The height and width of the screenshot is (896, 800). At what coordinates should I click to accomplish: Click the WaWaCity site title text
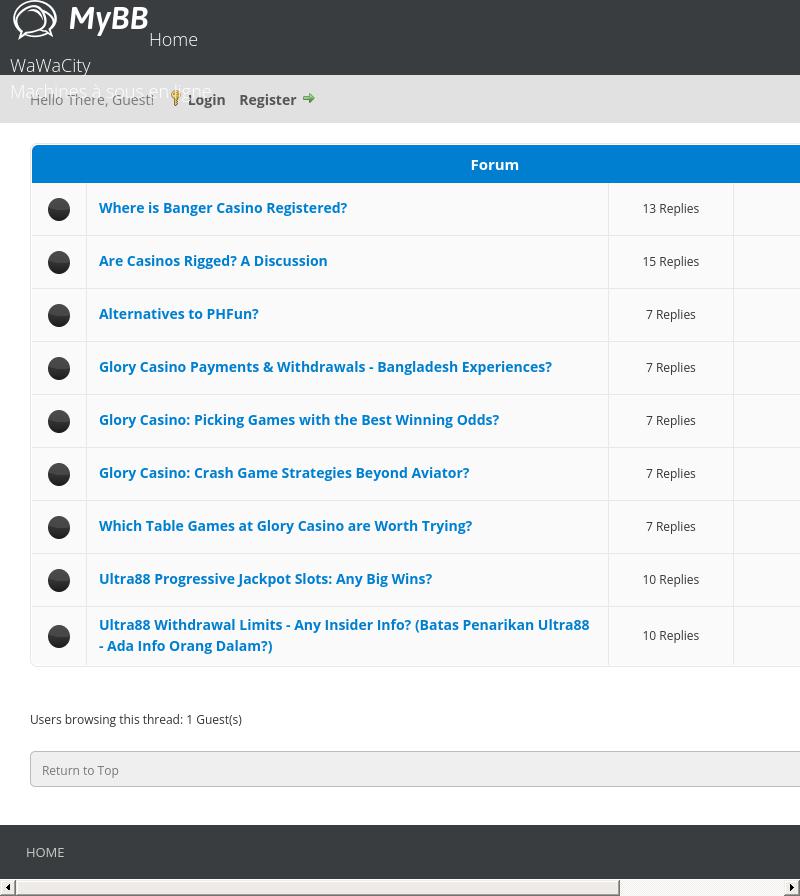(x=50, y=65)
